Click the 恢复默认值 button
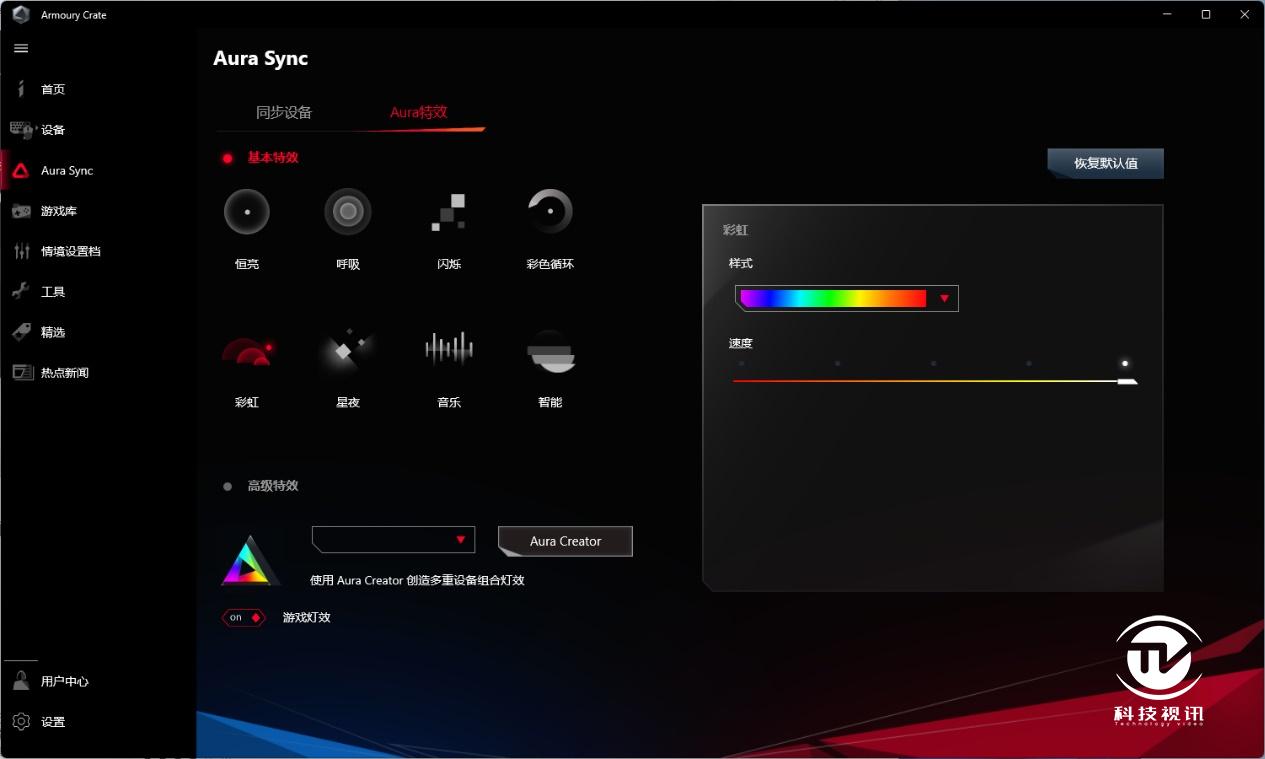The width and height of the screenshot is (1265, 759). tap(1105, 163)
